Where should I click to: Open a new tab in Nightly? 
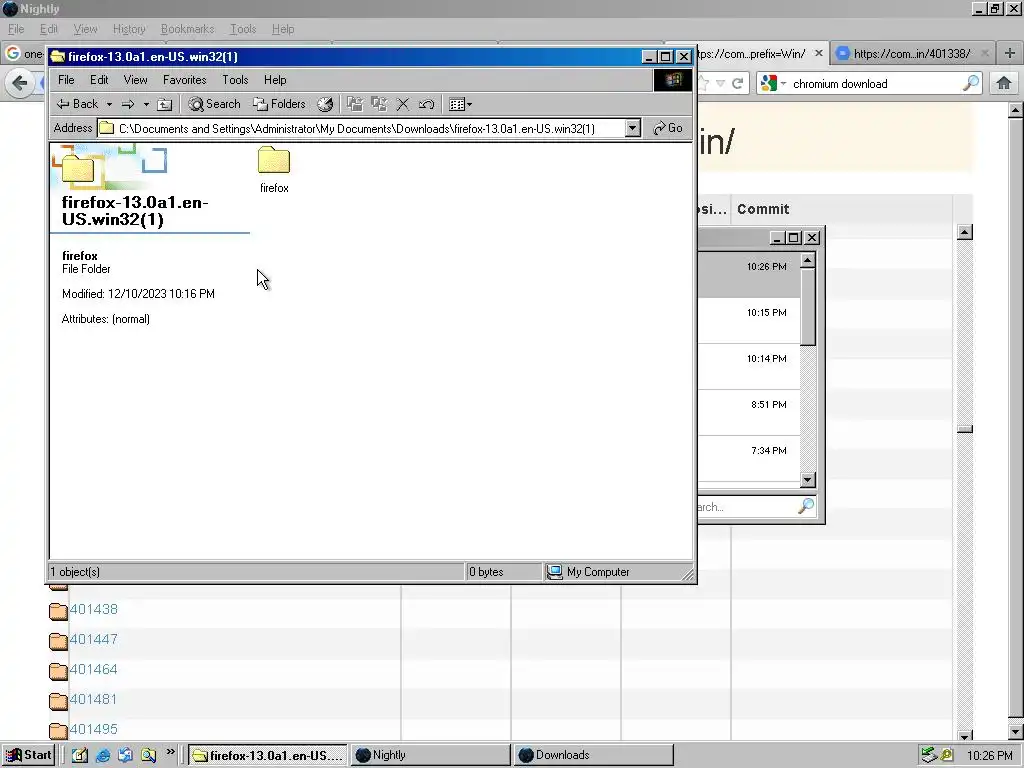(x=1010, y=54)
